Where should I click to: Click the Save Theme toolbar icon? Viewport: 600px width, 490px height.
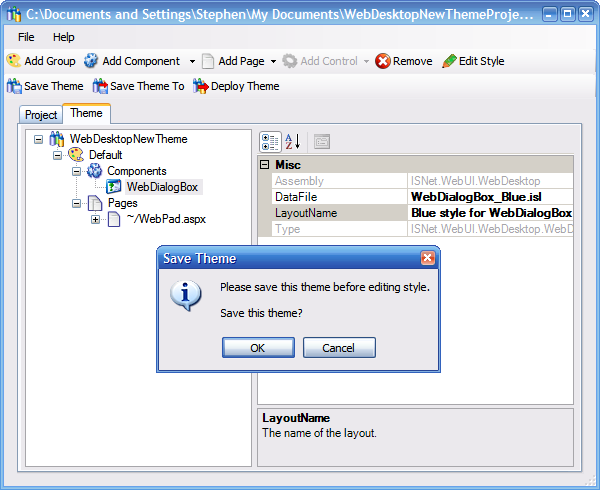(x=14, y=86)
